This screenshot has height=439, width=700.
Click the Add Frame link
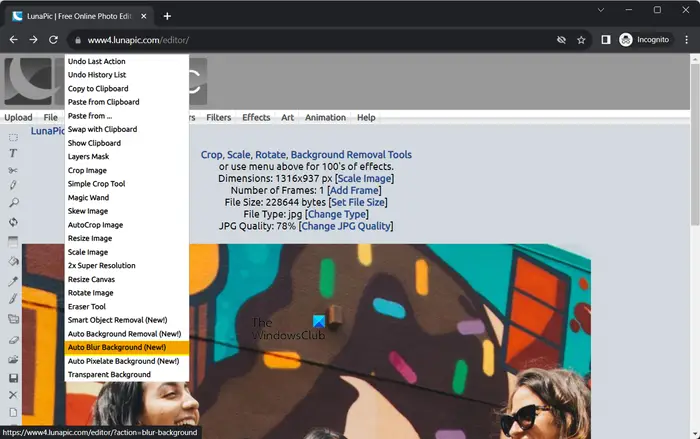pos(354,190)
